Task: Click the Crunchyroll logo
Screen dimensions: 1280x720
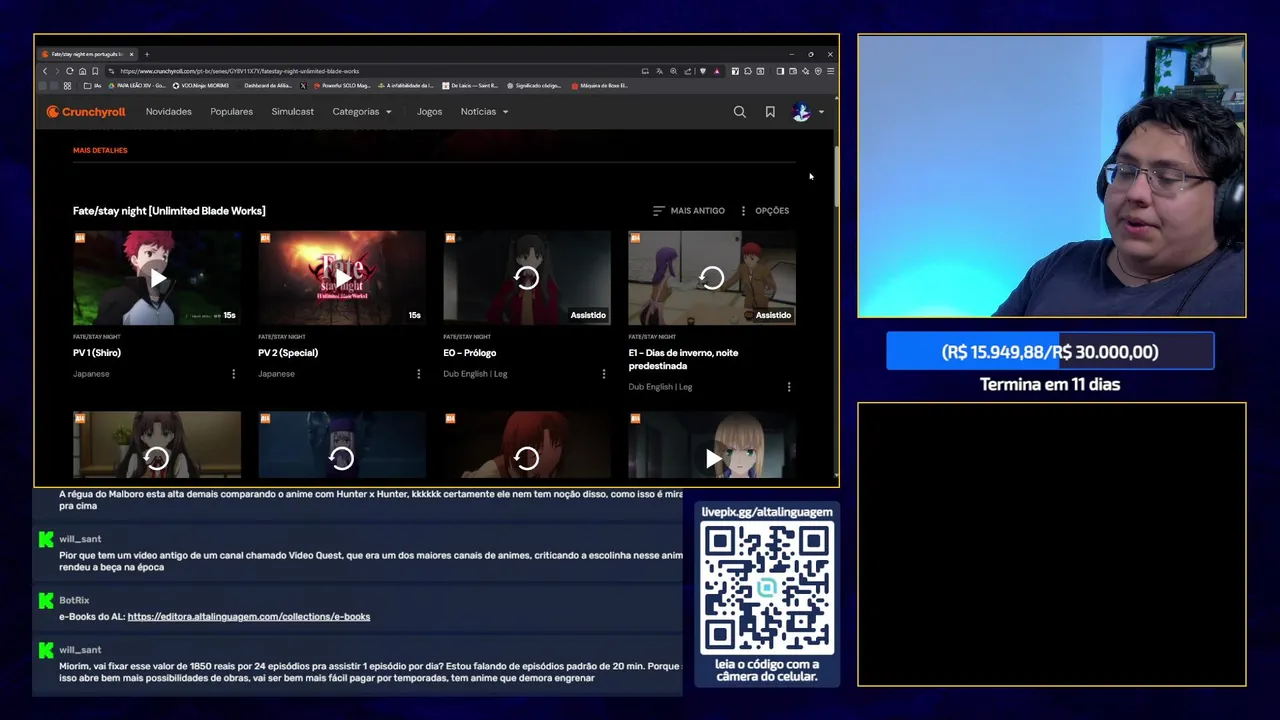Action: tap(86, 112)
